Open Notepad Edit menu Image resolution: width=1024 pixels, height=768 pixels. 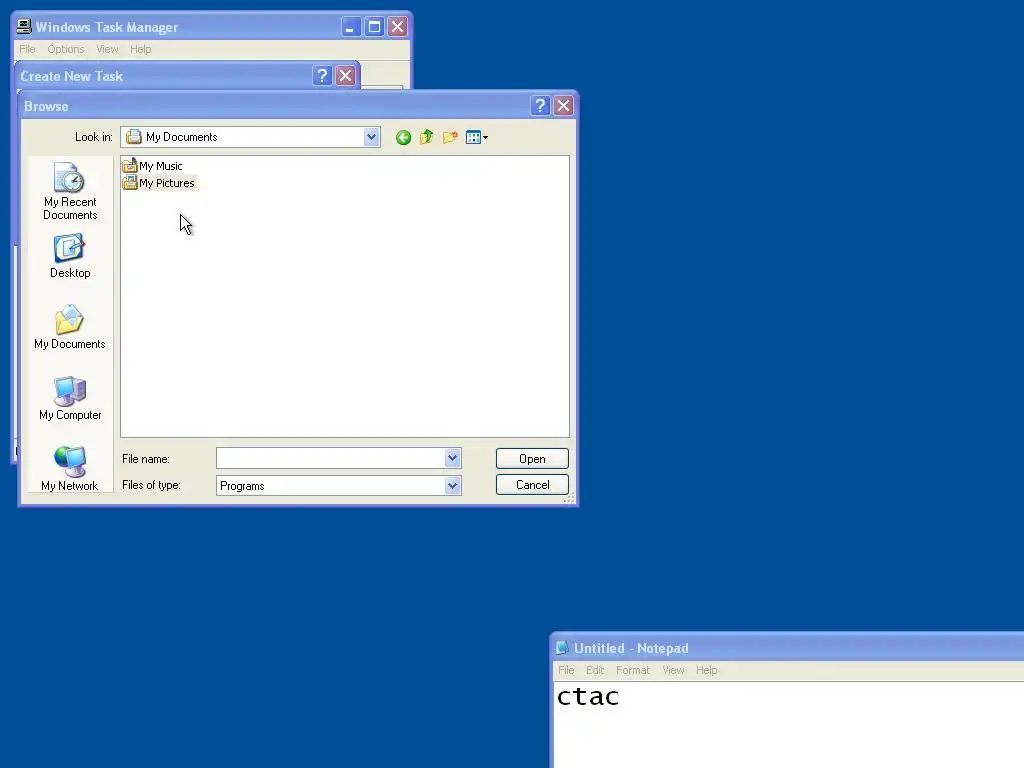(595, 670)
